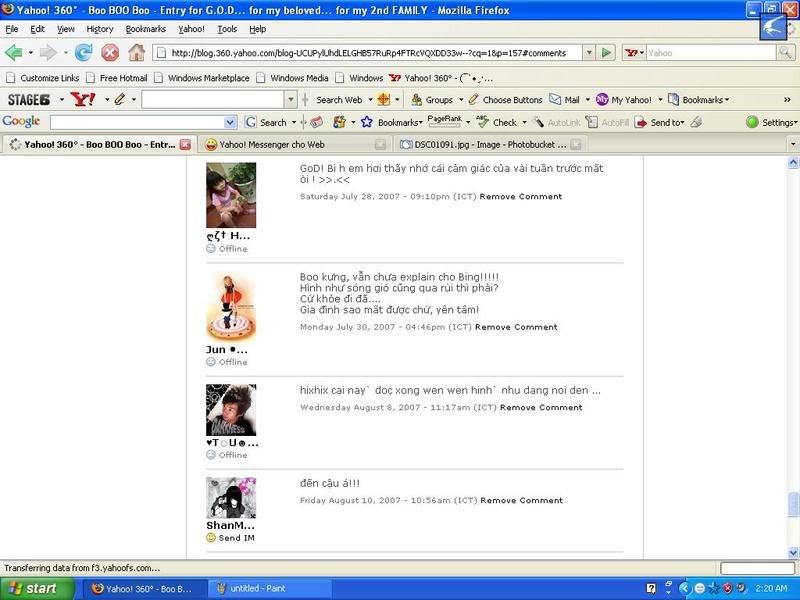The image size is (800, 600).
Task: Click in the Google toolbar search field
Action: pos(138,122)
